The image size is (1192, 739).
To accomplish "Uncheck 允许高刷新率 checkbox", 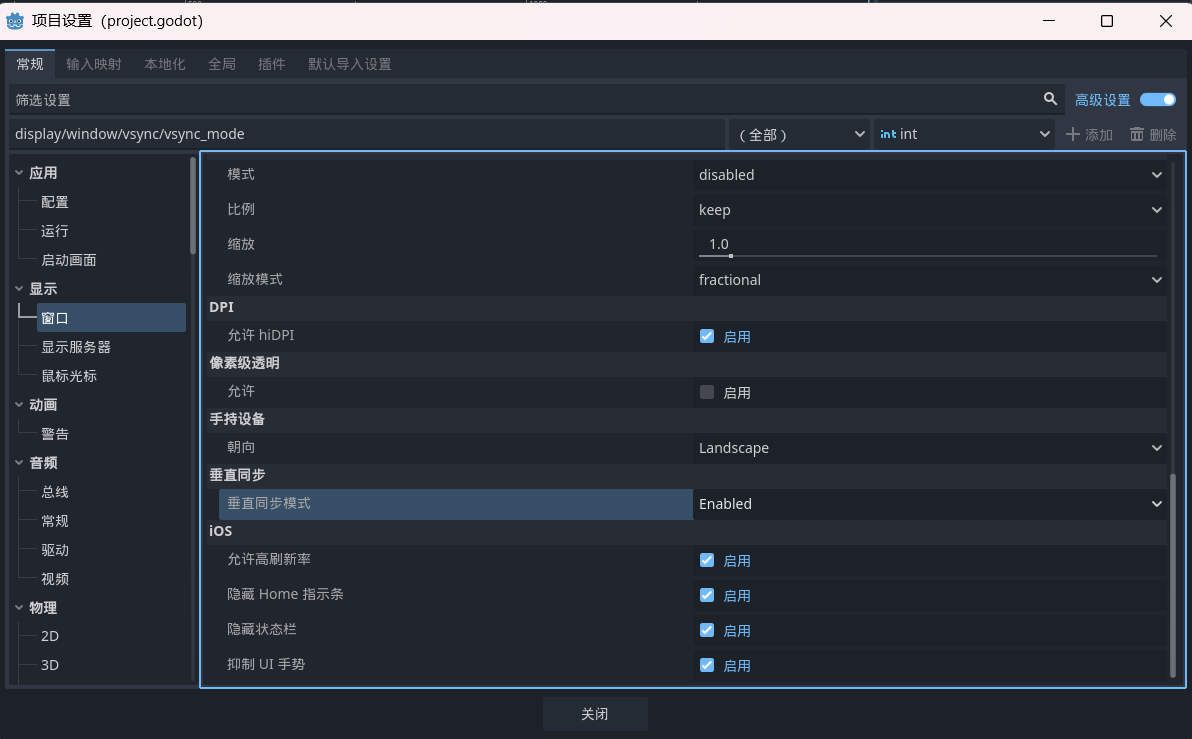I will pyautogui.click(x=707, y=560).
